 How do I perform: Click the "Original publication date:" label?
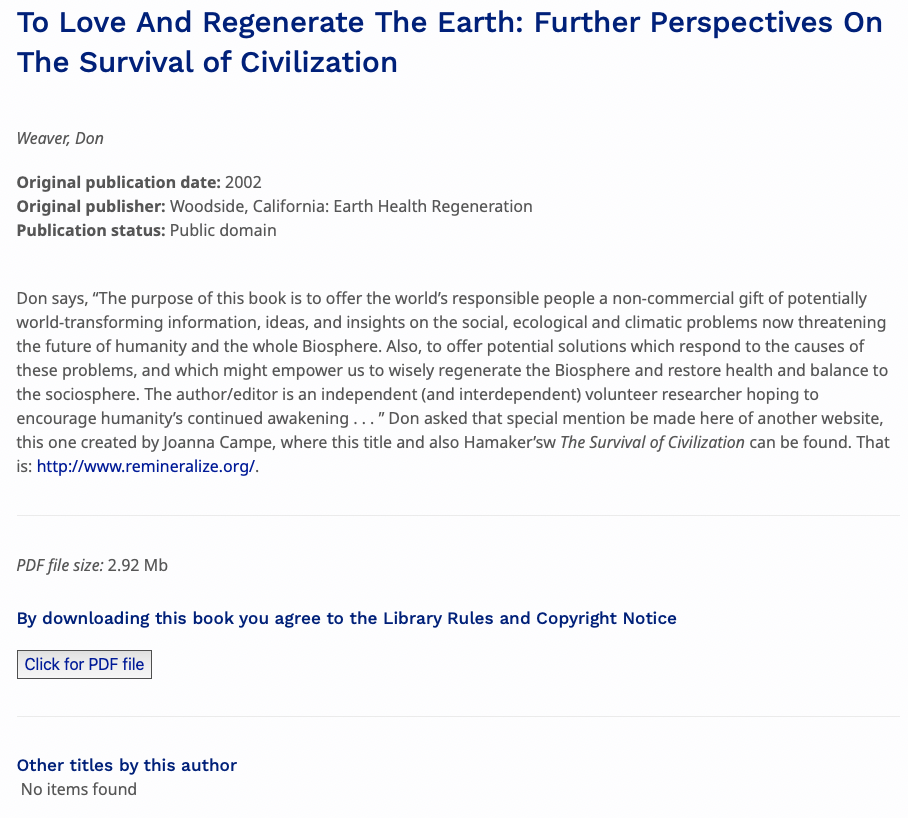click(x=118, y=182)
